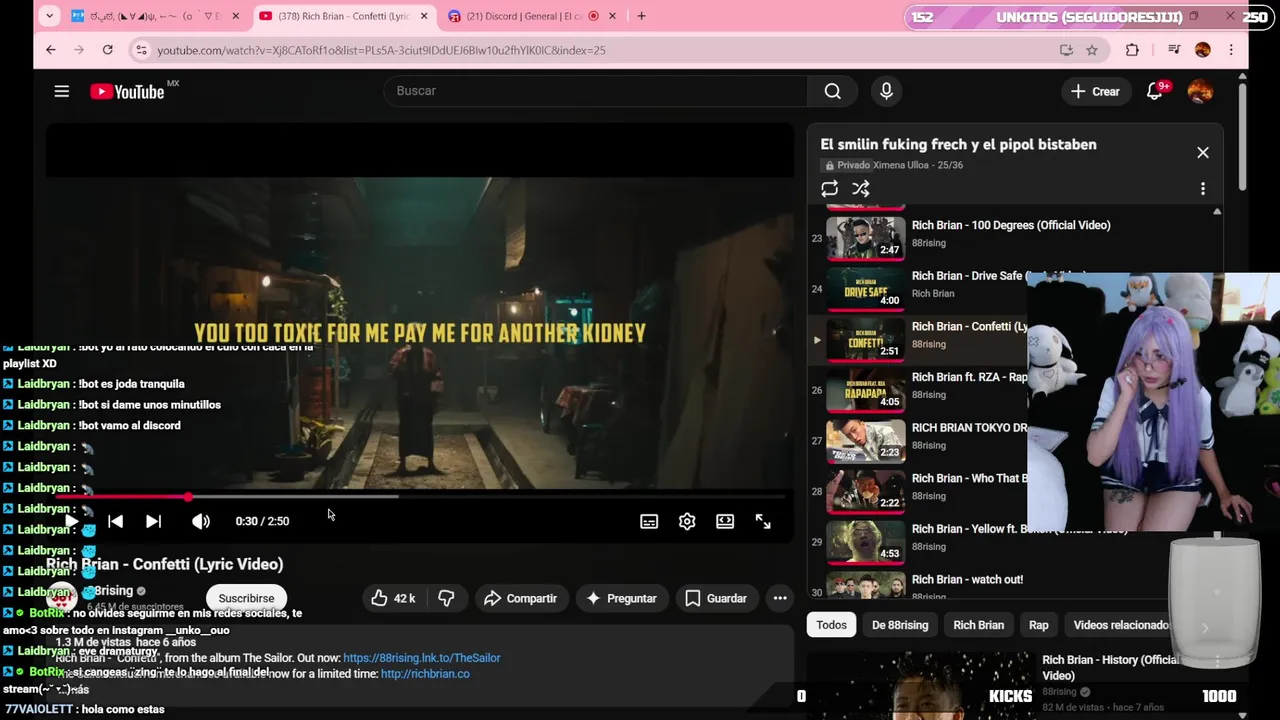Open a new browser tab

(641, 16)
